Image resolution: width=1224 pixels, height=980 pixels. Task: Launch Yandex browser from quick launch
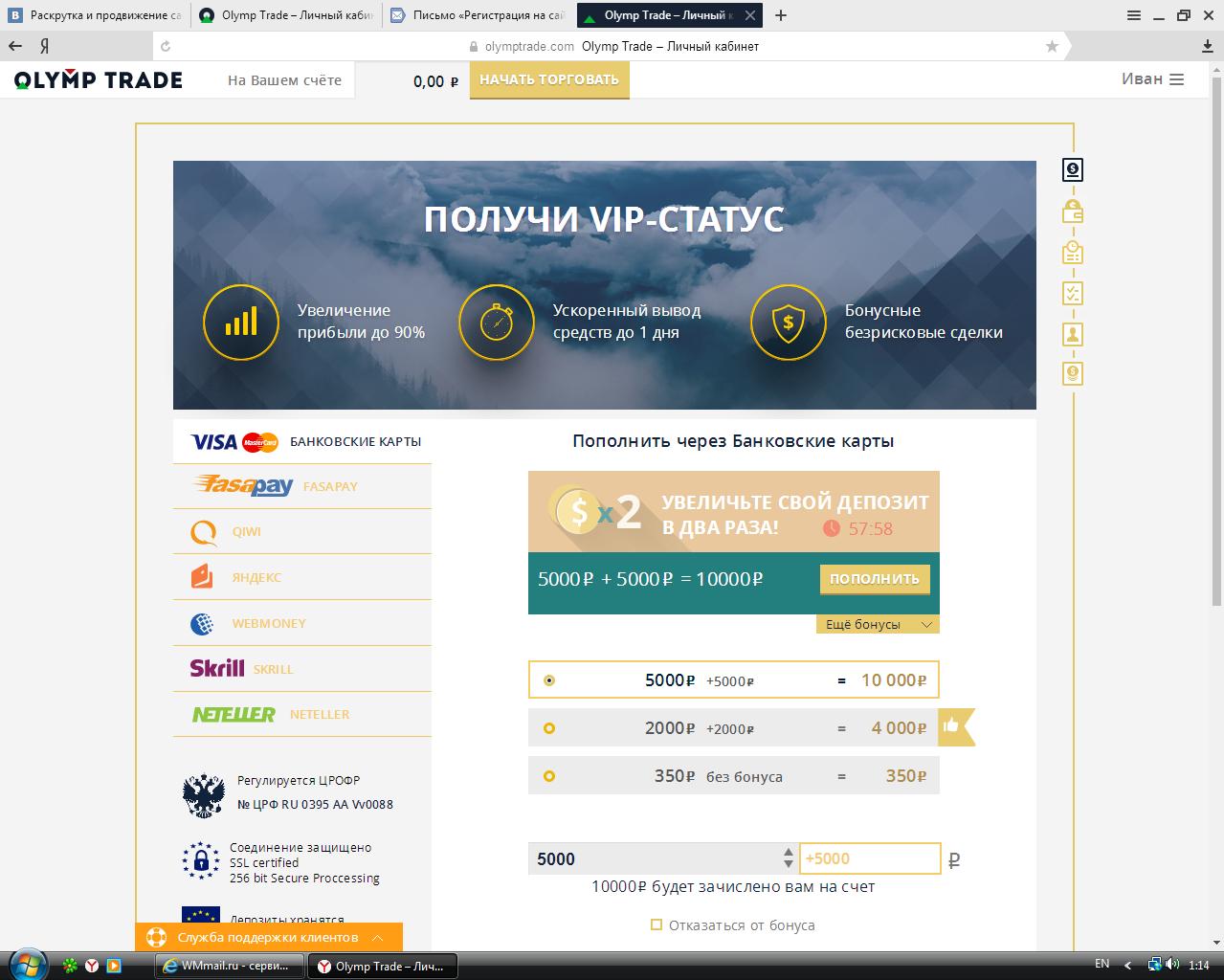click(92, 966)
